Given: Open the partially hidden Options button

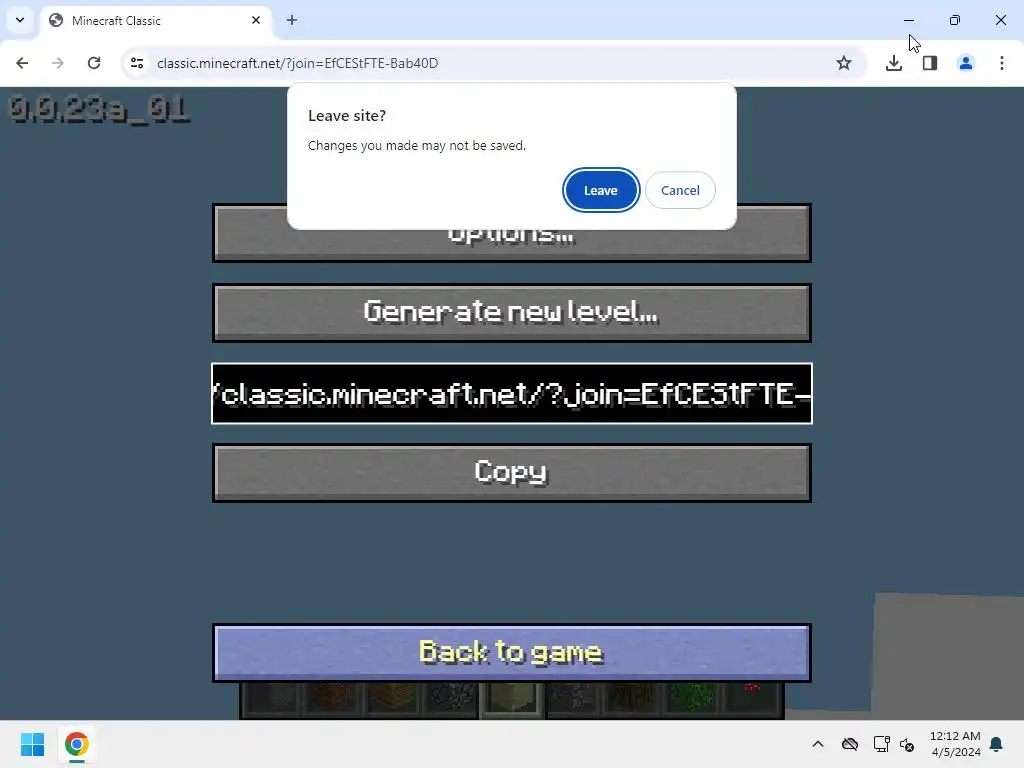Looking at the screenshot, I should coord(511,246).
